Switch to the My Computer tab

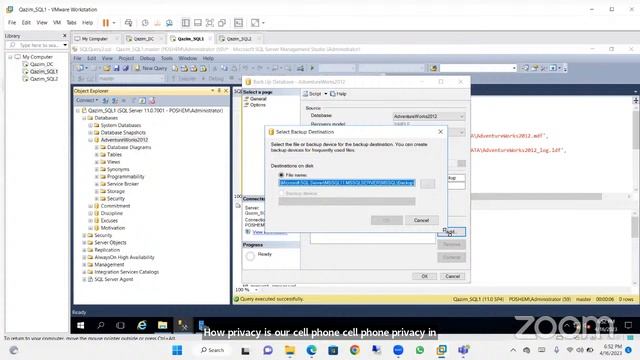(95, 39)
